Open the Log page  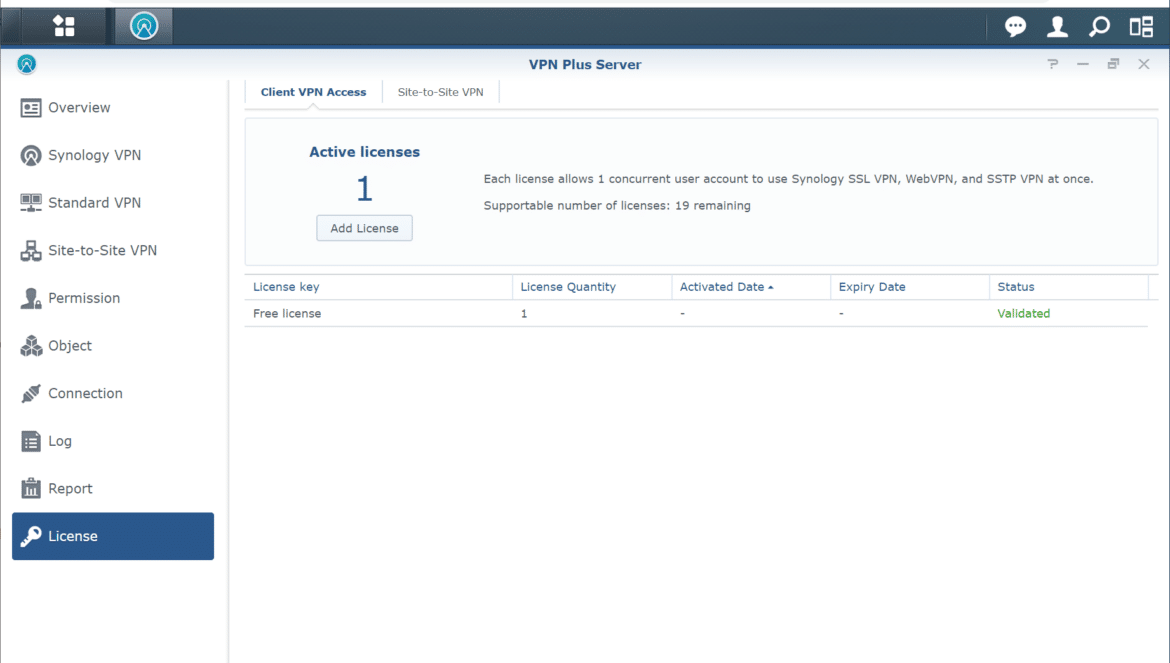click(113, 442)
